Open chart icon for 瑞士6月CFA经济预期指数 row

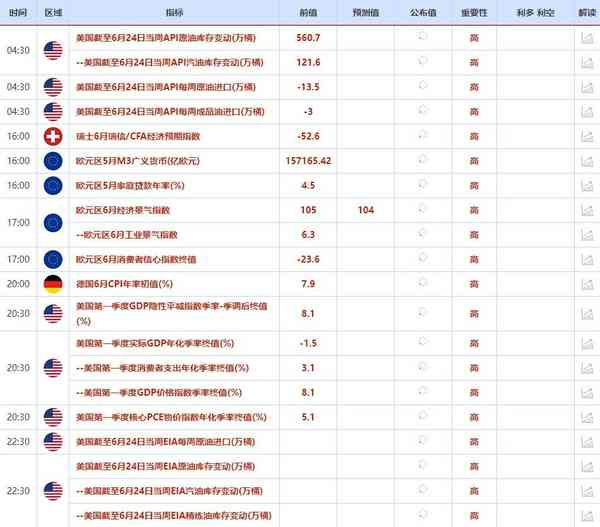pos(587,136)
